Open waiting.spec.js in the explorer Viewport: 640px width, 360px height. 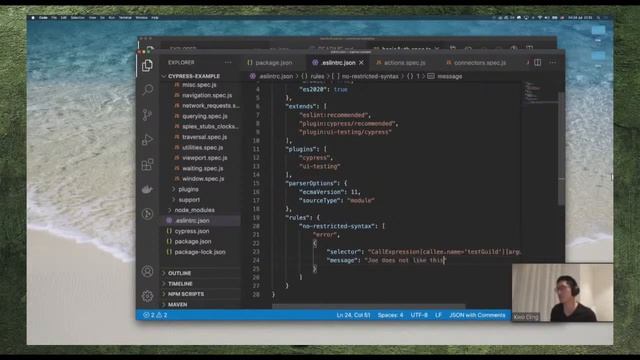202,169
